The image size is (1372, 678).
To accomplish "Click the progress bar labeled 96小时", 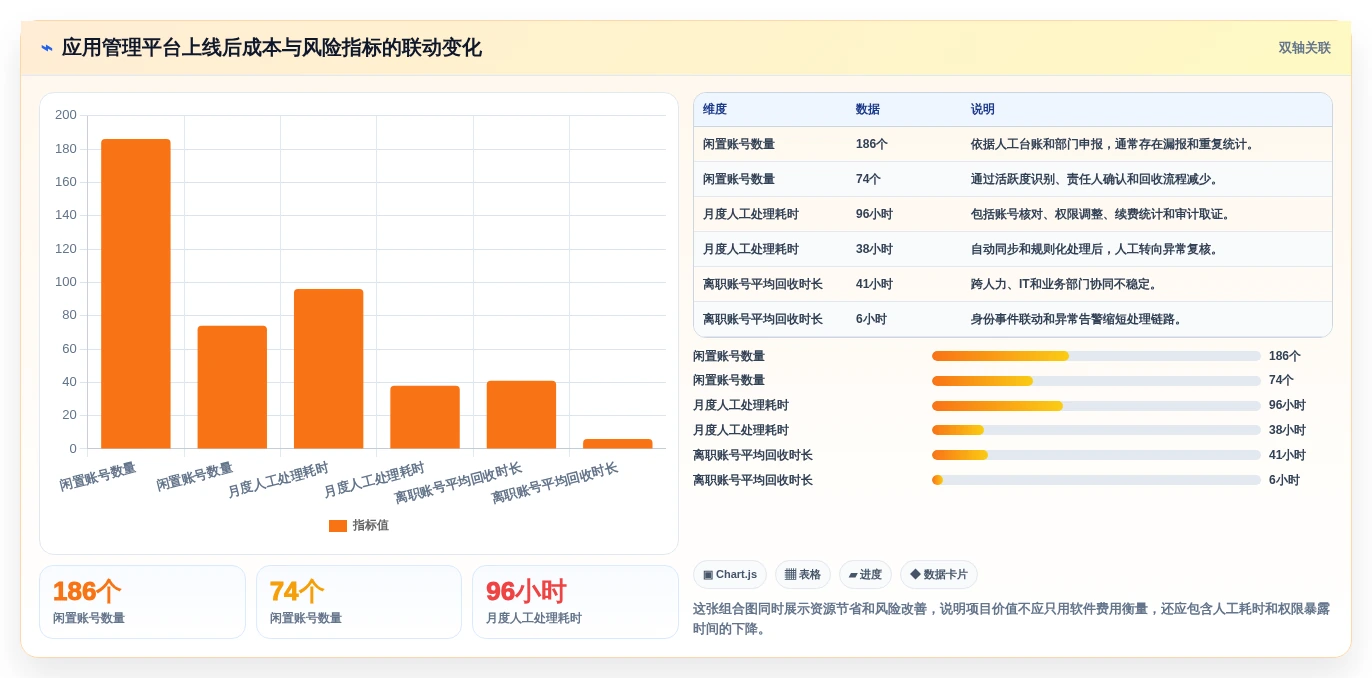I will pos(1096,406).
